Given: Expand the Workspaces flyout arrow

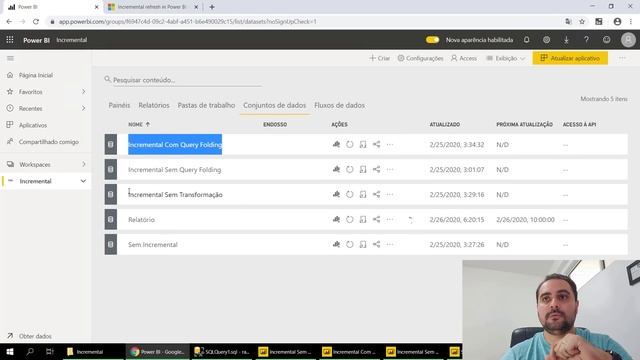Looking at the screenshot, I should 83,164.
